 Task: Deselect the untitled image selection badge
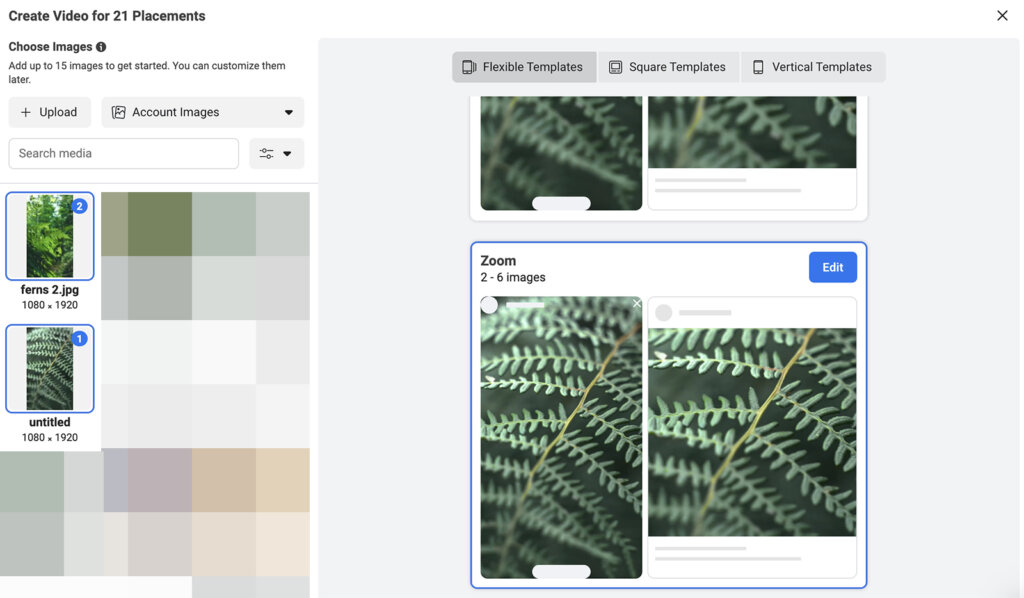click(x=80, y=339)
